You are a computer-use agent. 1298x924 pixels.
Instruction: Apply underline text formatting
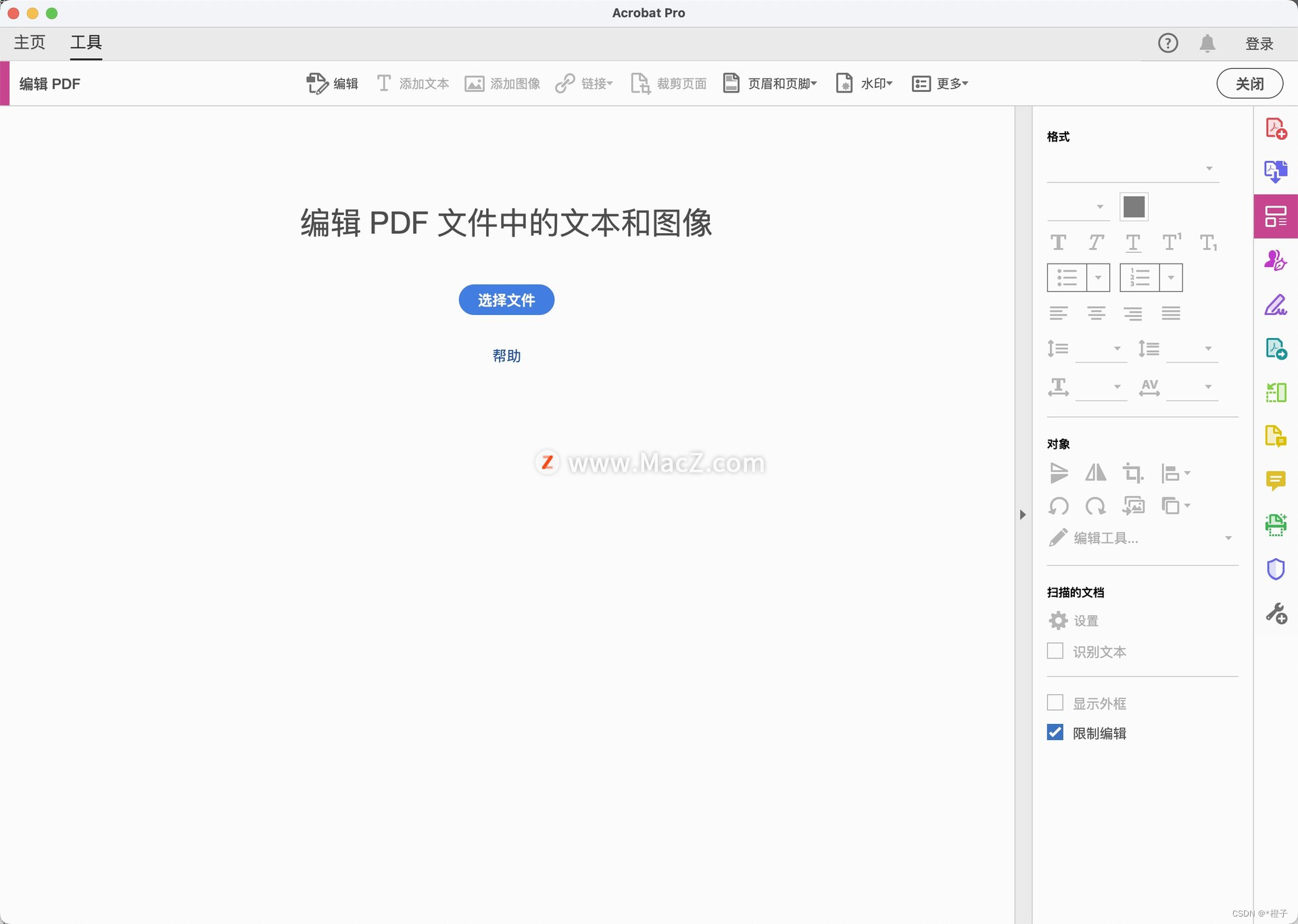(x=1133, y=243)
